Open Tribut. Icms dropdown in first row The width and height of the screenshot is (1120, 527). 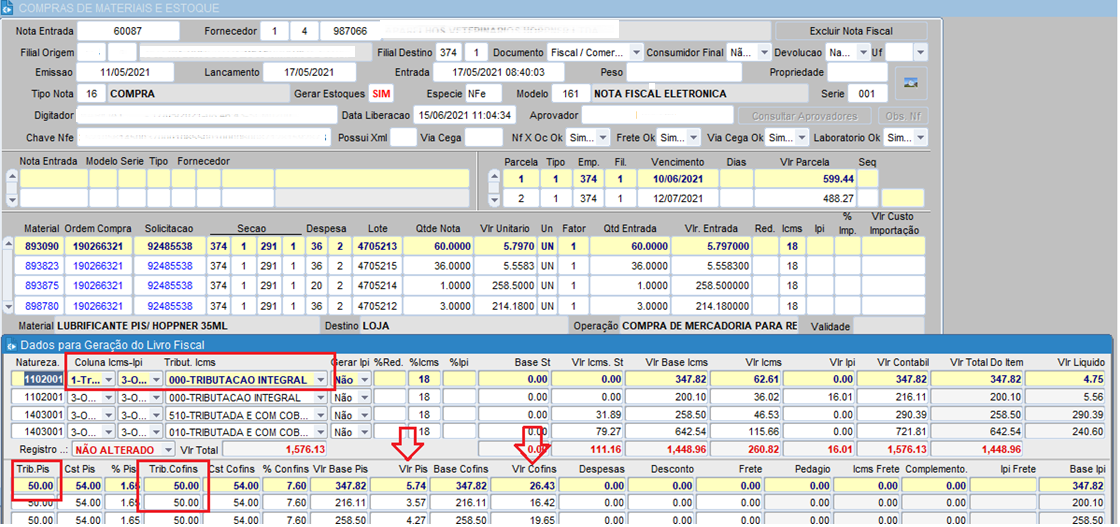pos(321,380)
